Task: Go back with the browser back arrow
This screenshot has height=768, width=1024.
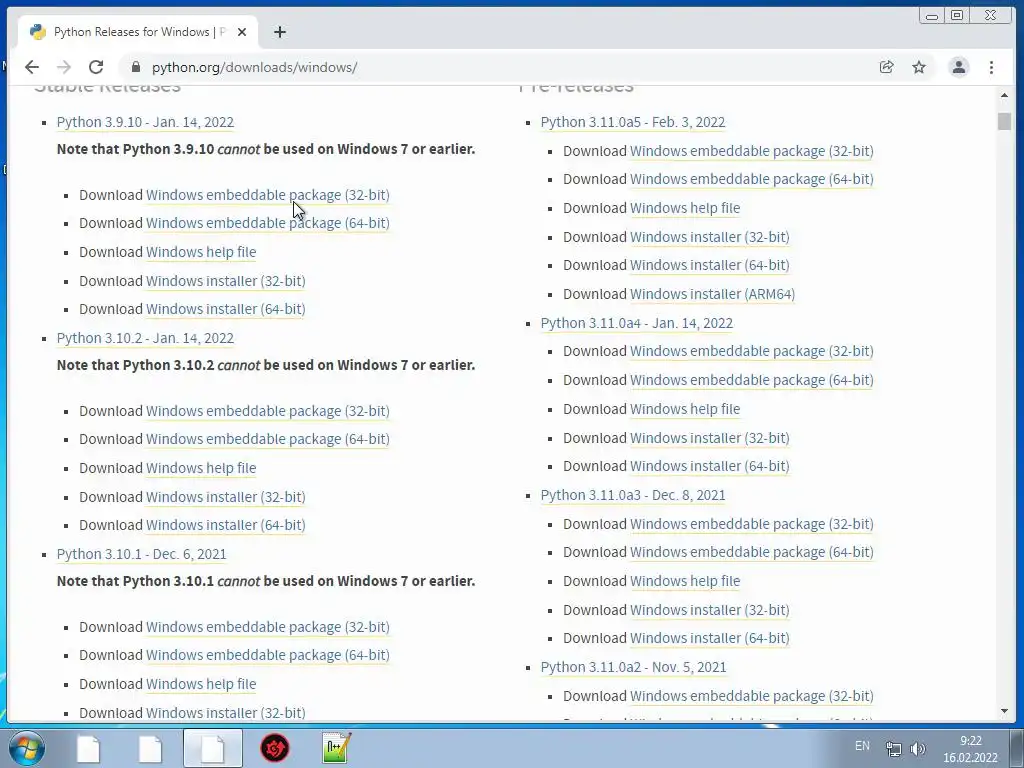Action: tap(31, 67)
